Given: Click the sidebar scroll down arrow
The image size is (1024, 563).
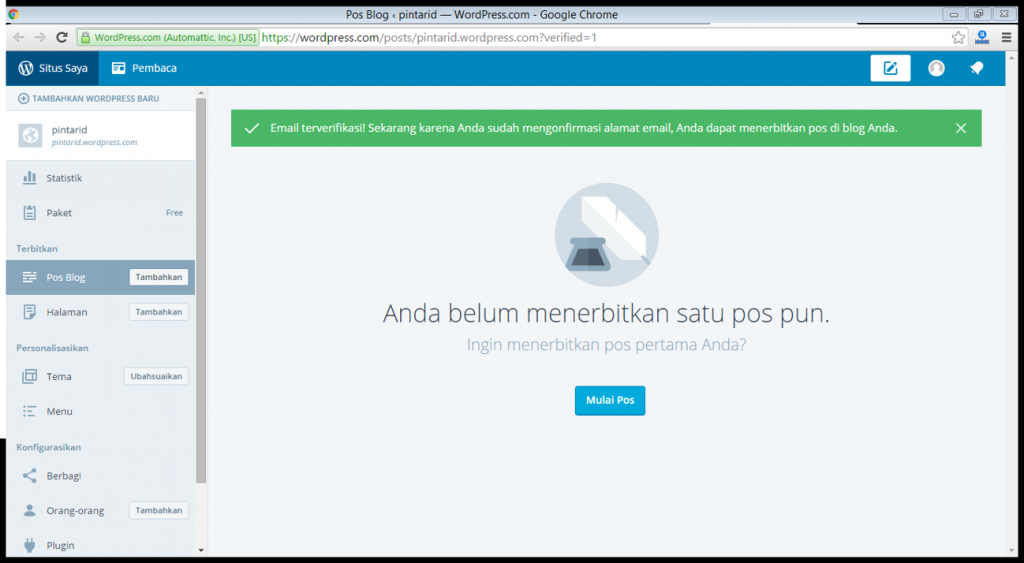Looking at the screenshot, I should [x=200, y=551].
